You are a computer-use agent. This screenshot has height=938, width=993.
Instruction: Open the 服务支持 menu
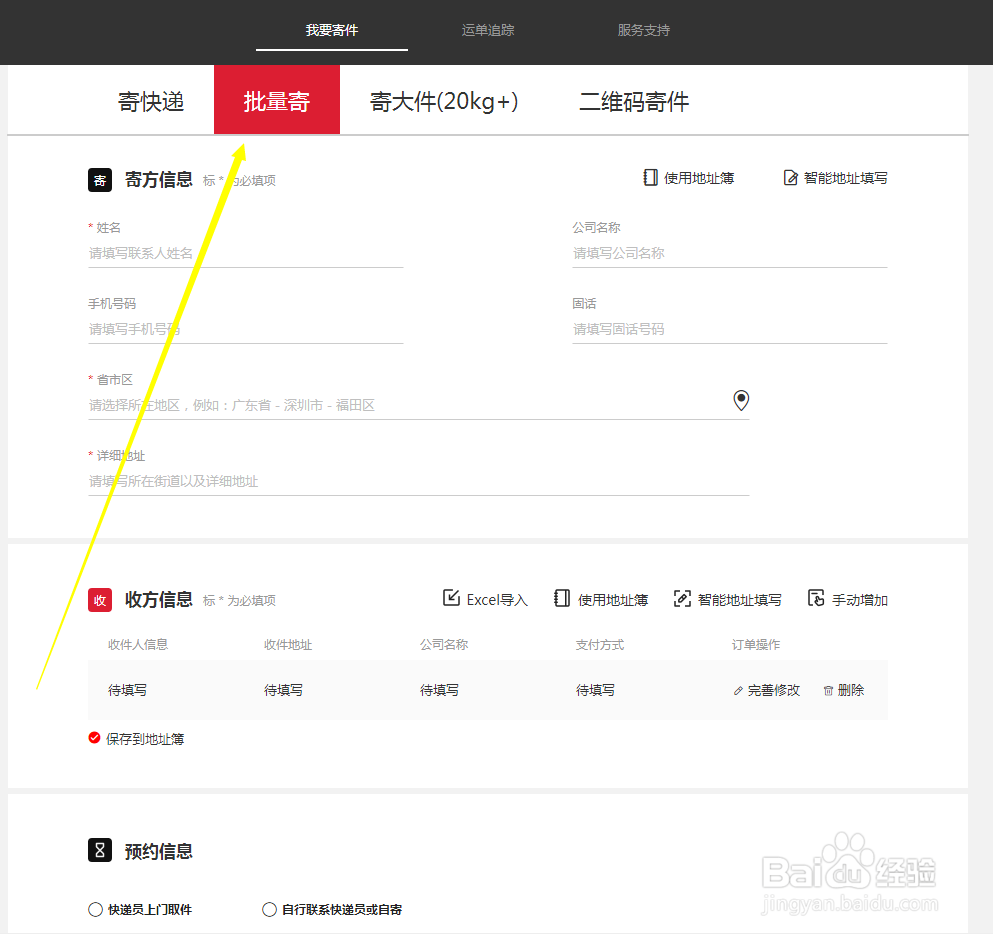click(644, 30)
